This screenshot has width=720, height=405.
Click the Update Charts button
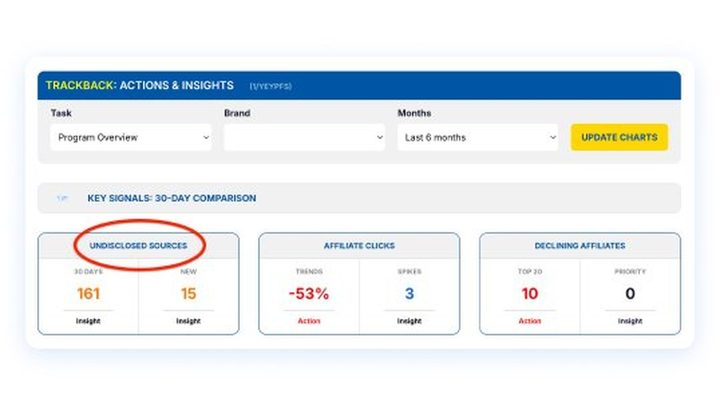click(x=619, y=137)
